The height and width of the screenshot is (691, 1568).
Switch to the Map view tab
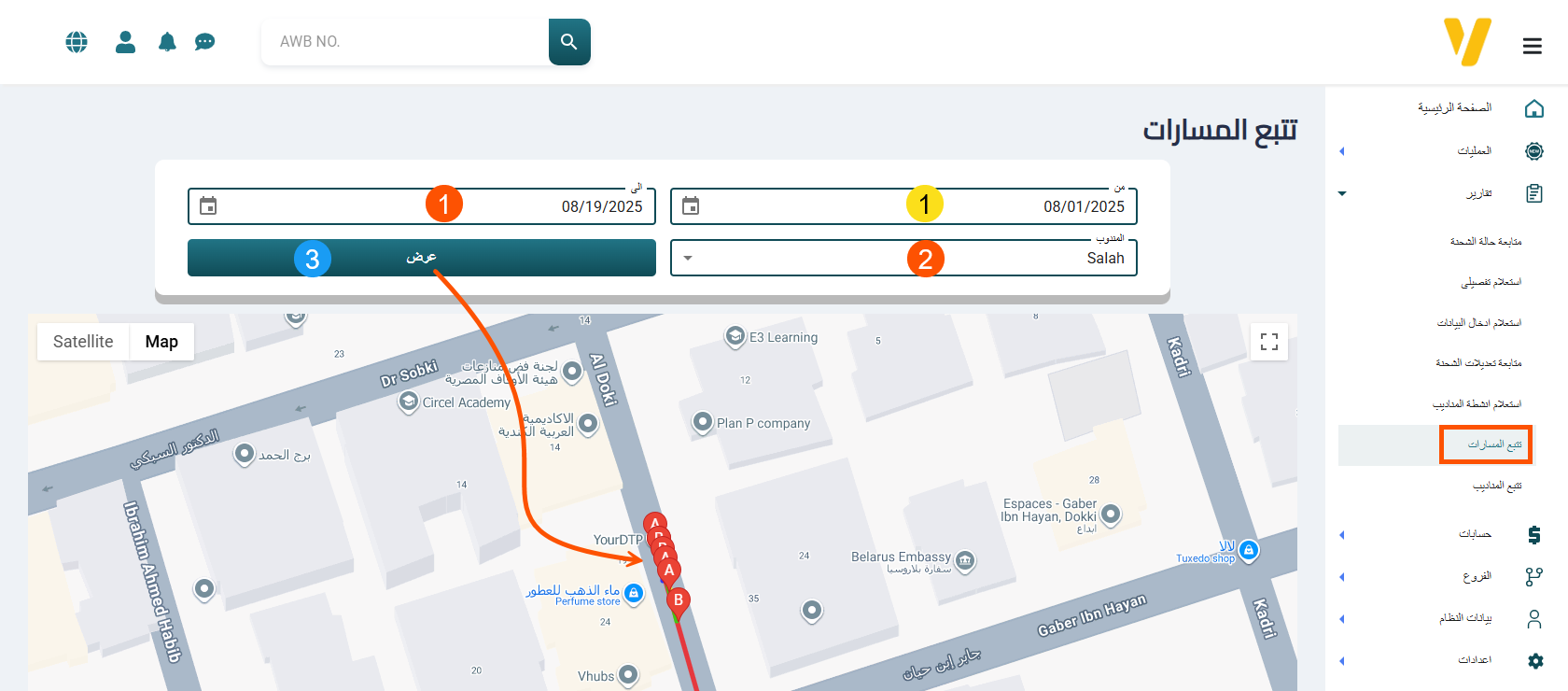pos(161,342)
